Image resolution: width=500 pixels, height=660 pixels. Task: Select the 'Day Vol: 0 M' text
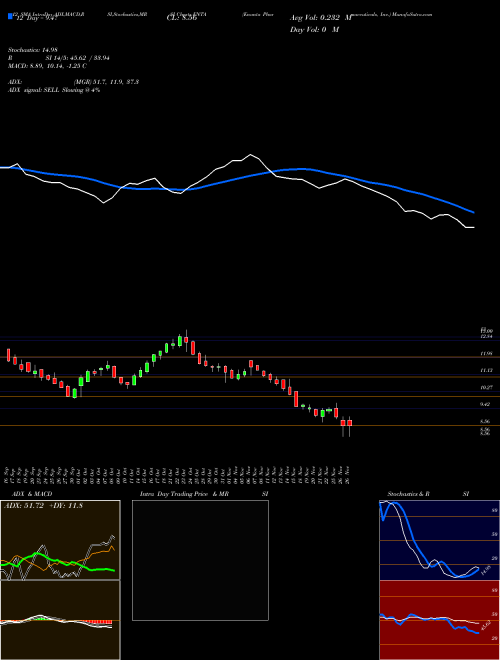click(314, 29)
